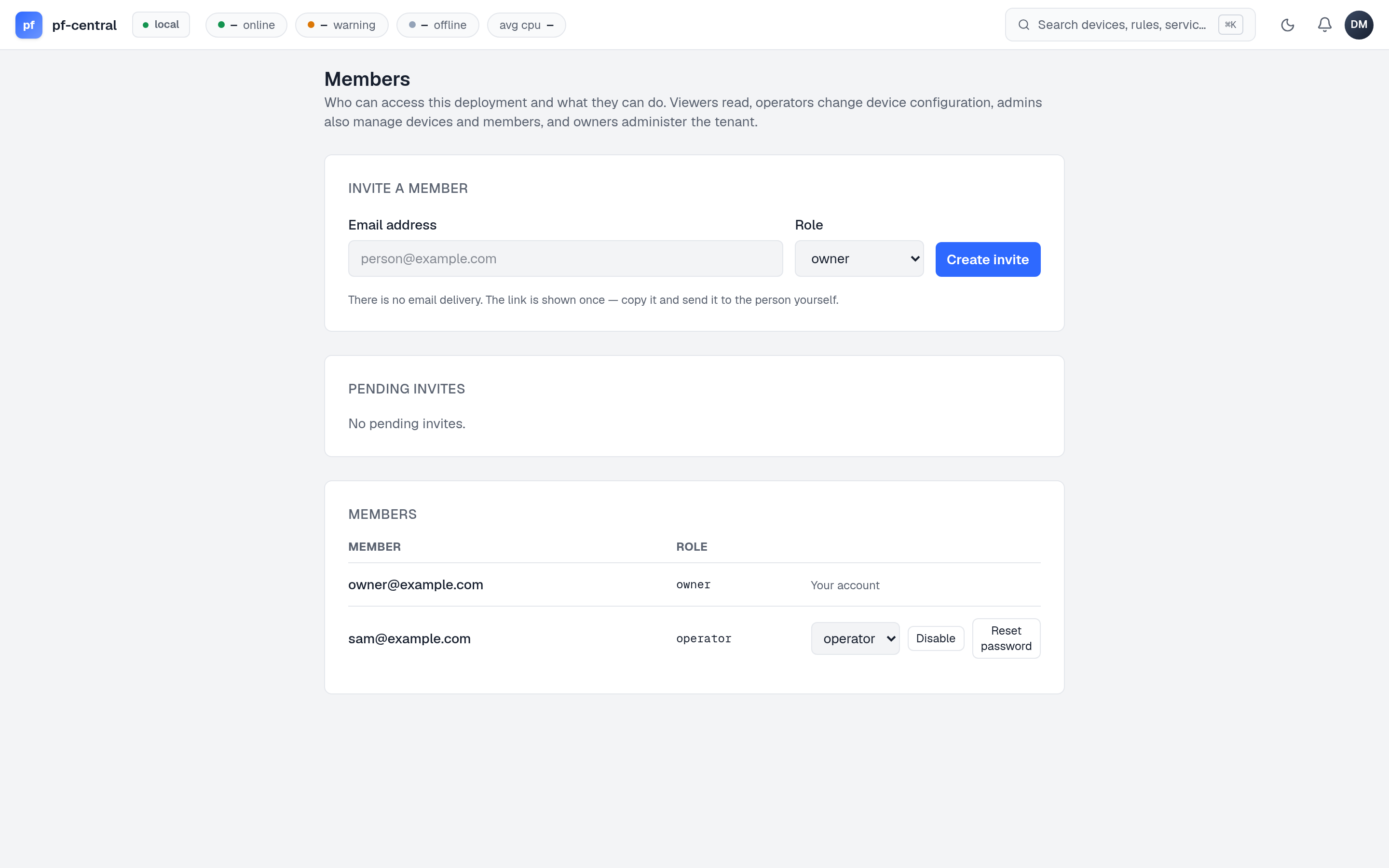Viewport: 1389px width, 868px height.
Task: Click sam@example.com in members table
Action: (x=409, y=638)
